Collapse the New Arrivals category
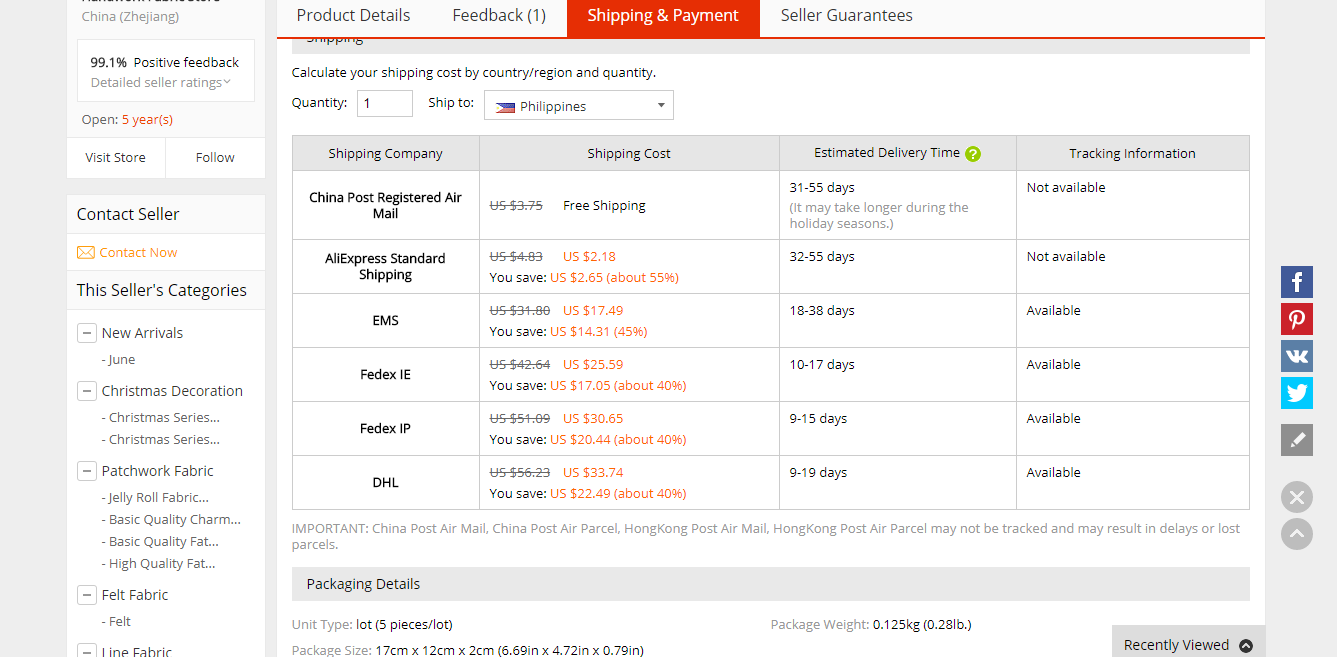1337x657 pixels. click(x=86, y=333)
